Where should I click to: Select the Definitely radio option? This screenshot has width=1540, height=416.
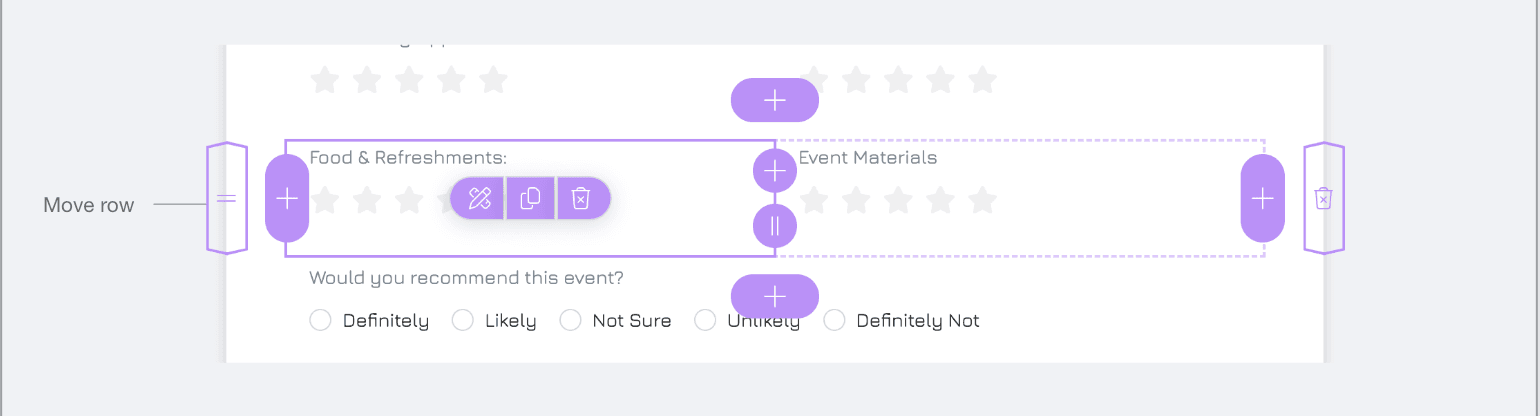coord(320,320)
